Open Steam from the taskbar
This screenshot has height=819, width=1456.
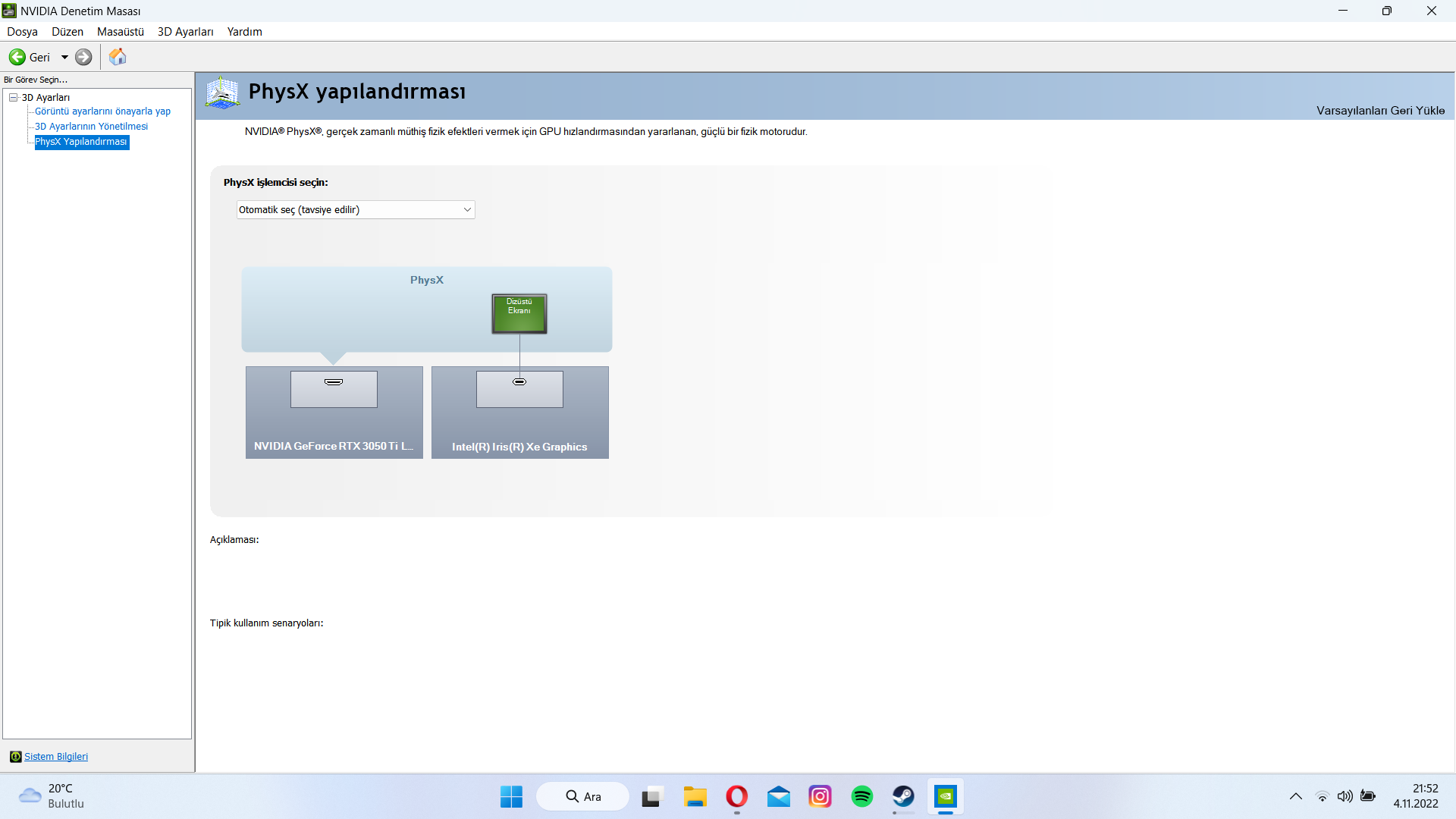(x=903, y=796)
